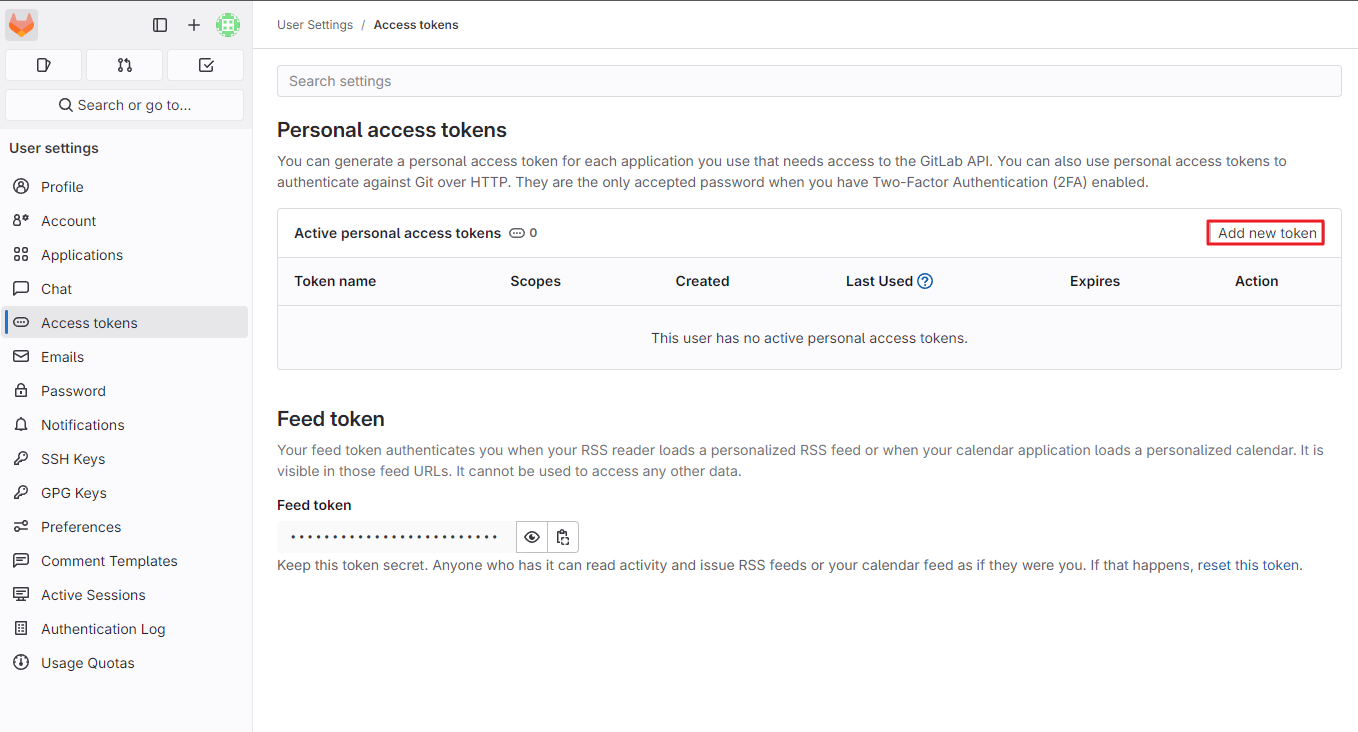Open Search or go to button

tap(125, 105)
